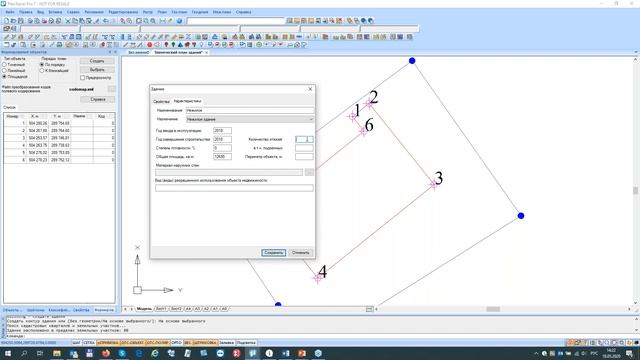Toggle ОТС-ОБЪЕКТ in status bar
The width and height of the screenshot is (640, 360).
pos(132,343)
